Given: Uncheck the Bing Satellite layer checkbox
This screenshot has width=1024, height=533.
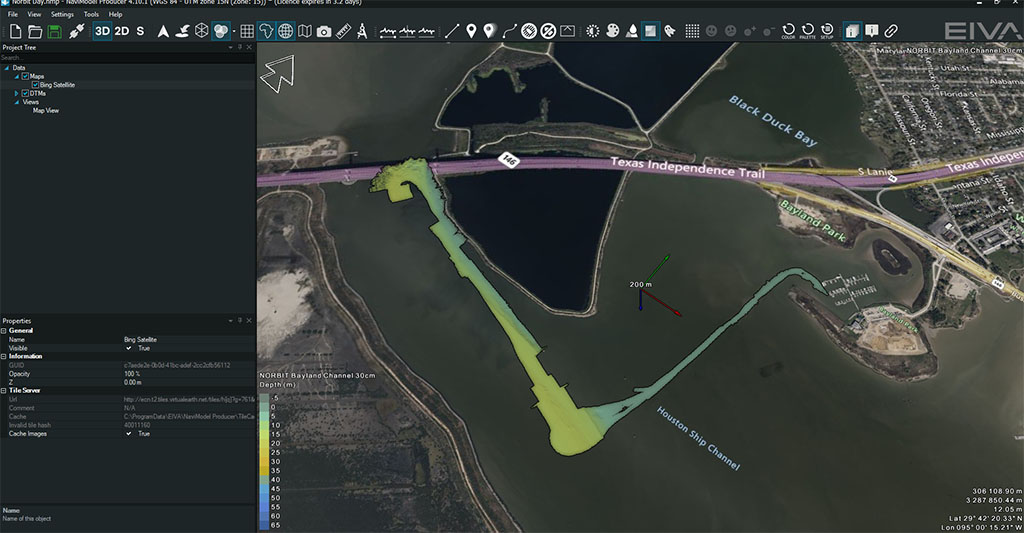Looking at the screenshot, I should point(35,85).
